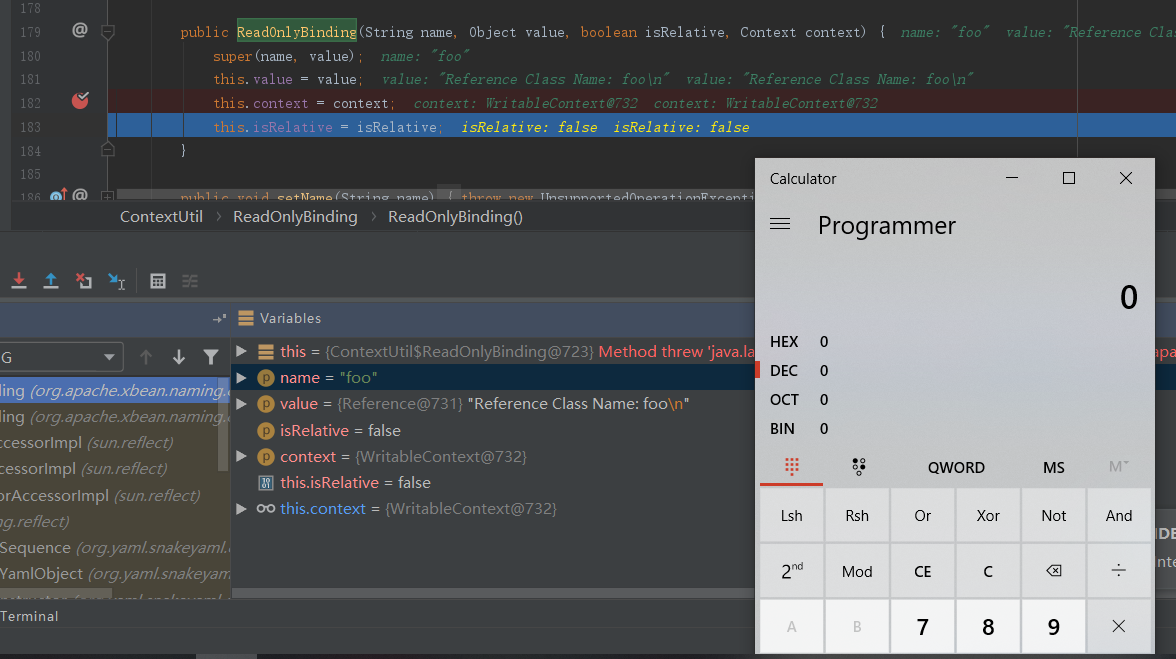Screen dimensions: 1176x659
Task: Select ContextUtil in the editor breadcrumb
Action: (x=161, y=217)
